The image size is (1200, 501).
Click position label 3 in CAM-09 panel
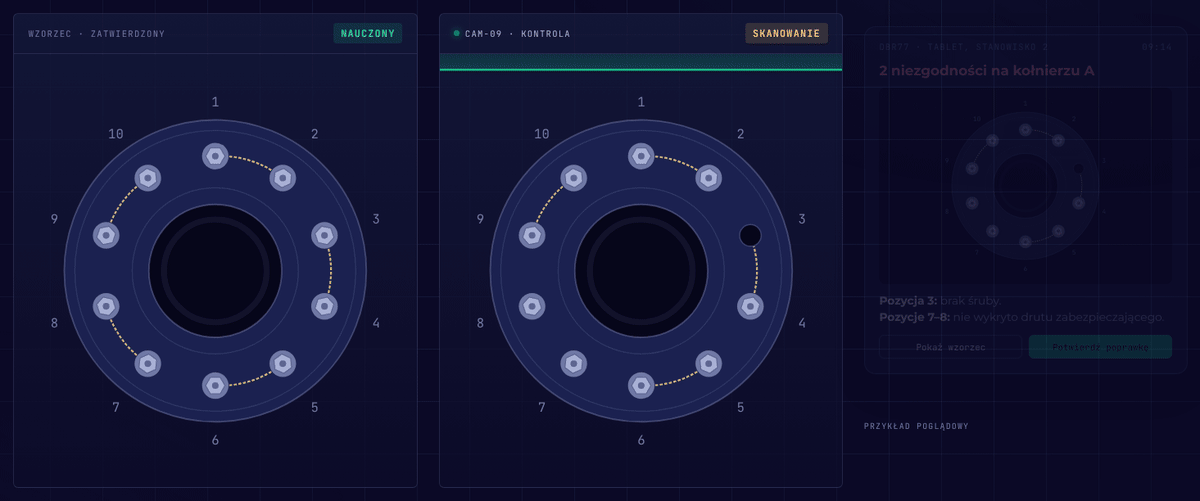[x=802, y=218]
